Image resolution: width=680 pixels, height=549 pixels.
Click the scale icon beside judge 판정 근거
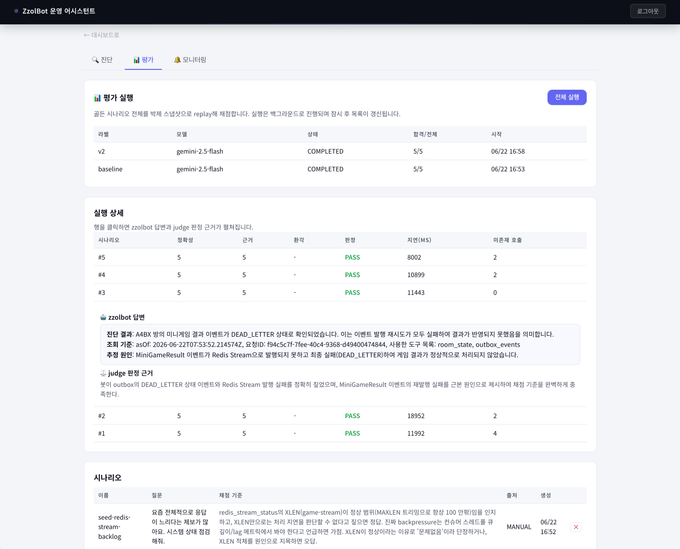(x=103, y=373)
